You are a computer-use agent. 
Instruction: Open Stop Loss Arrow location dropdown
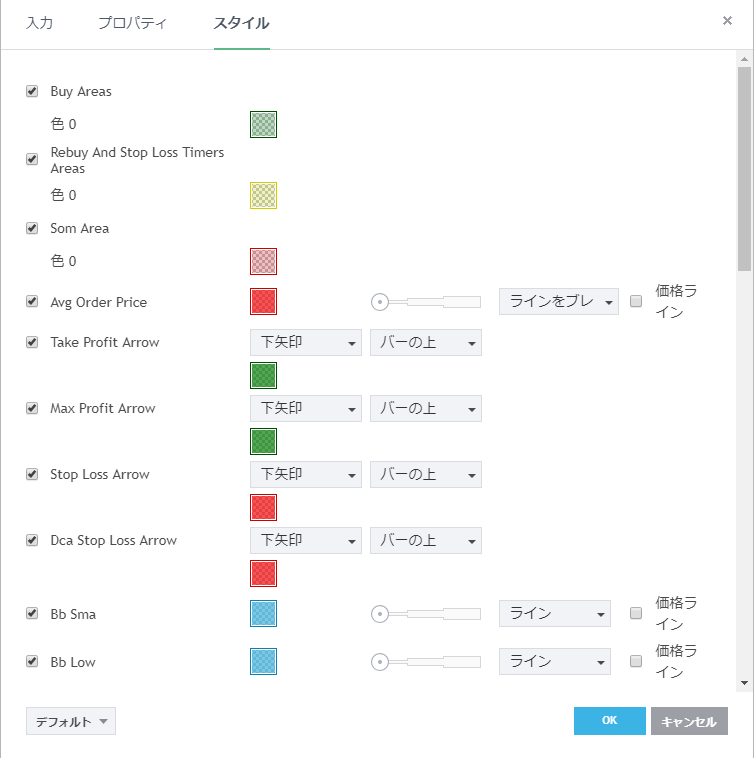click(425, 474)
